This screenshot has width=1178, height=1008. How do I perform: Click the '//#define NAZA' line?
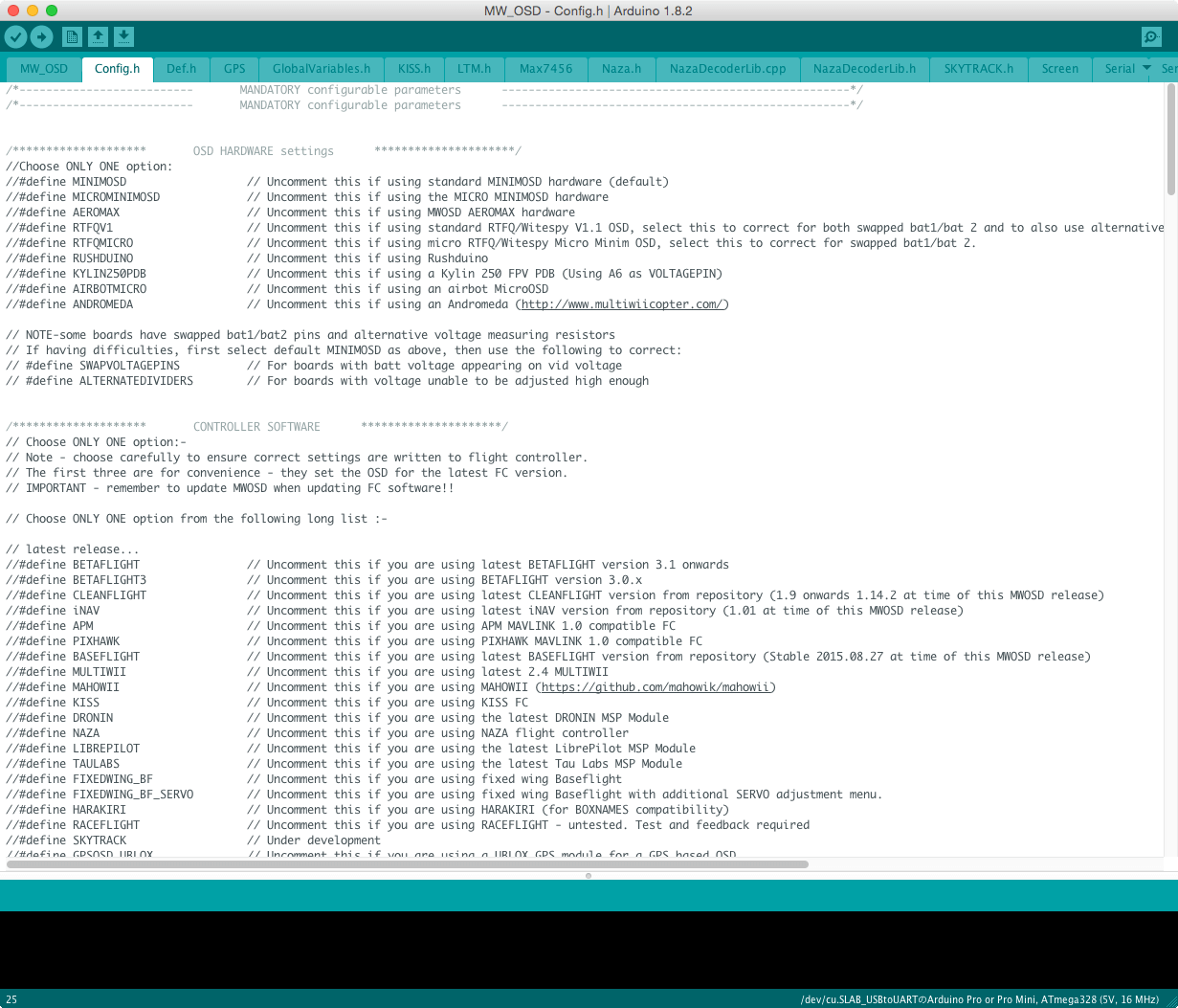pos(318,733)
